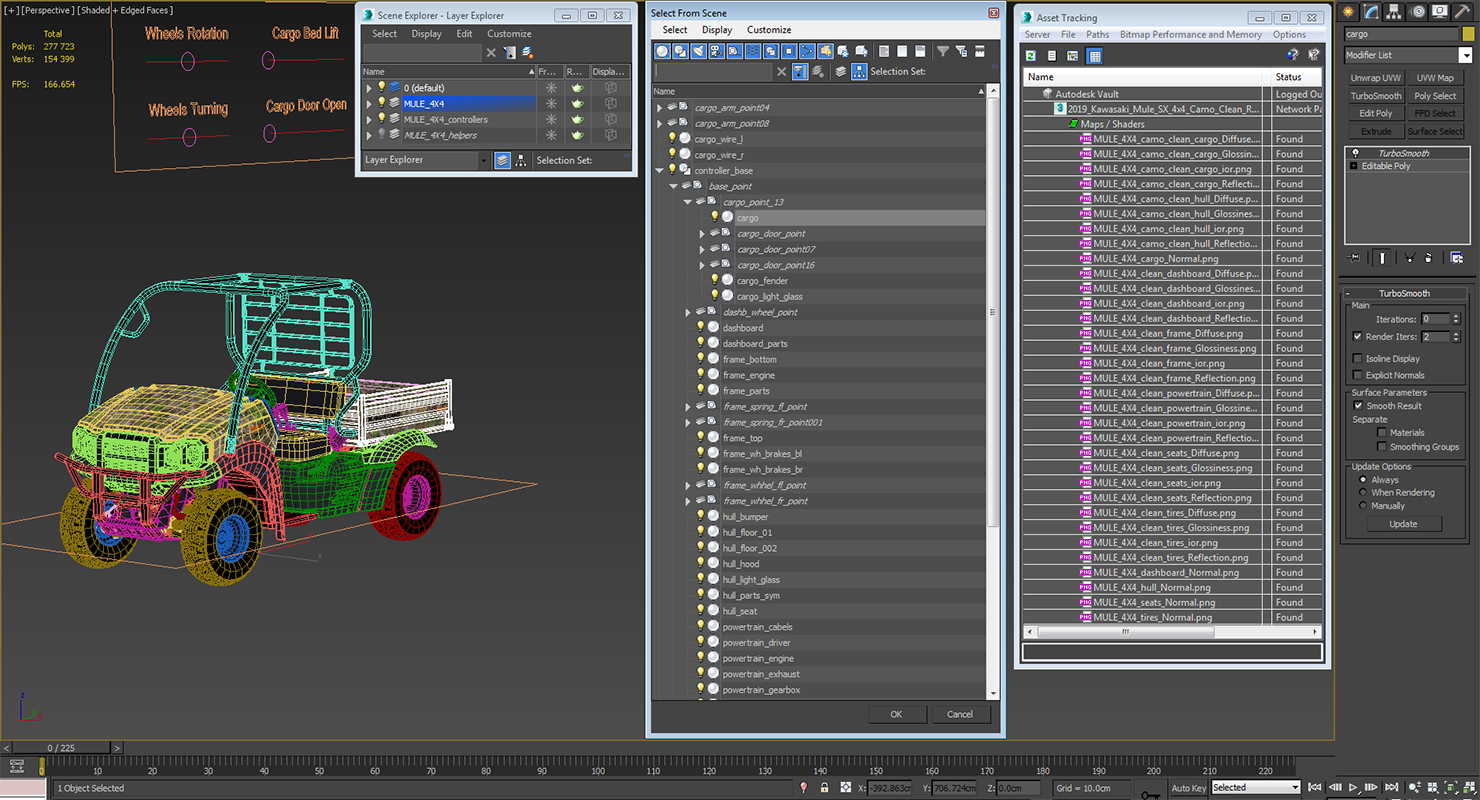
Task: Clear the search field with X in Select From Scene
Action: [x=781, y=71]
